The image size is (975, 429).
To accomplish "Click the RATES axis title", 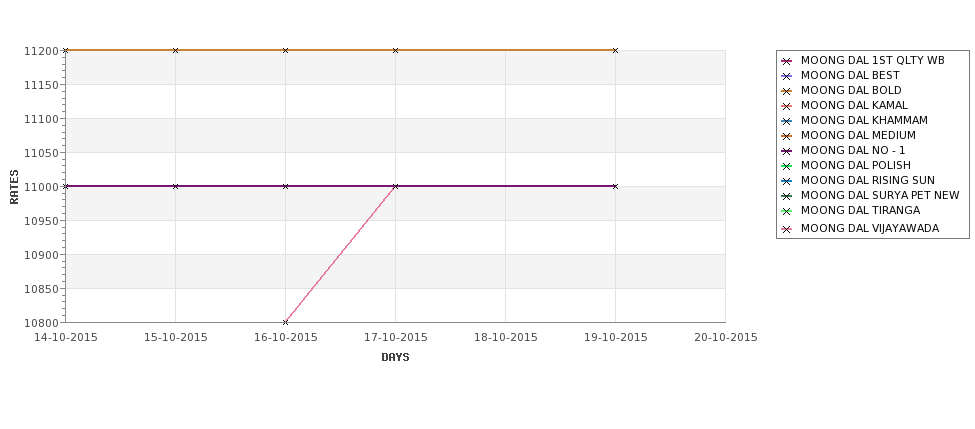I will coord(14,187).
